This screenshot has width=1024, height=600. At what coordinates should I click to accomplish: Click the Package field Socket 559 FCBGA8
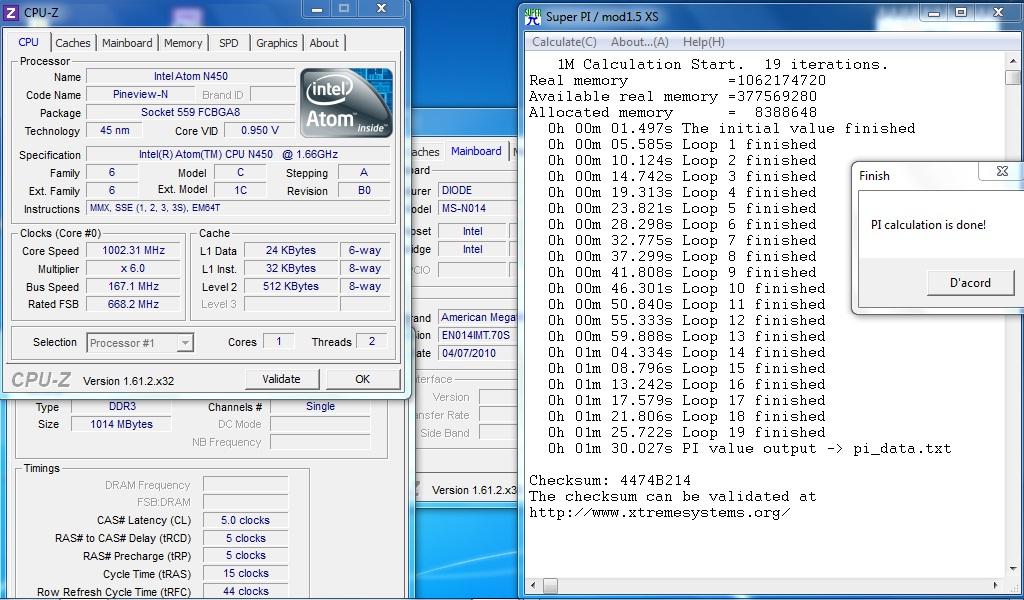coord(191,112)
